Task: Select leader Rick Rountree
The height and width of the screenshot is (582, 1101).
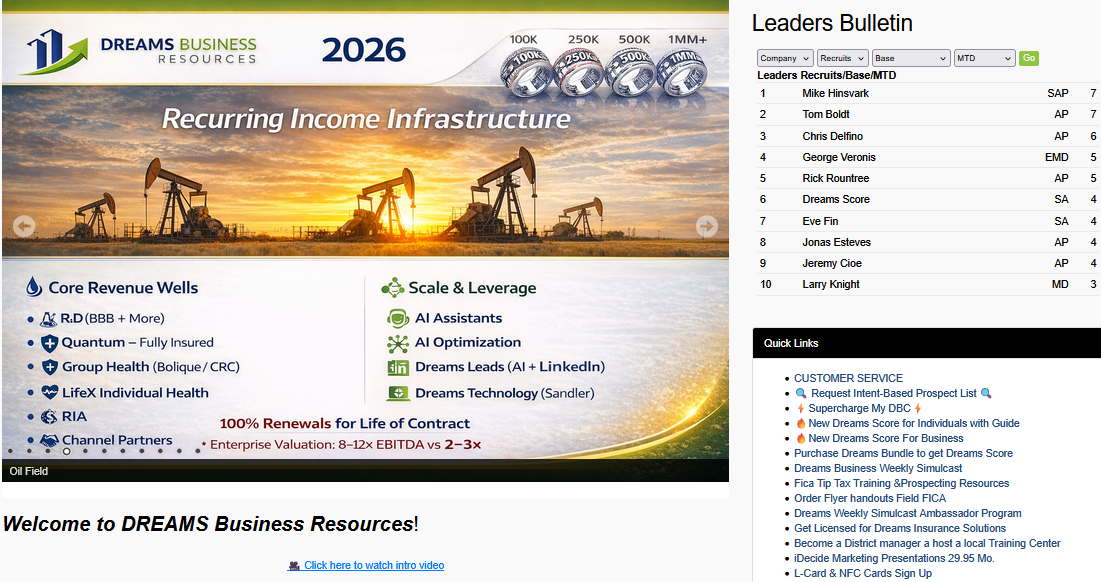Action: (836, 178)
